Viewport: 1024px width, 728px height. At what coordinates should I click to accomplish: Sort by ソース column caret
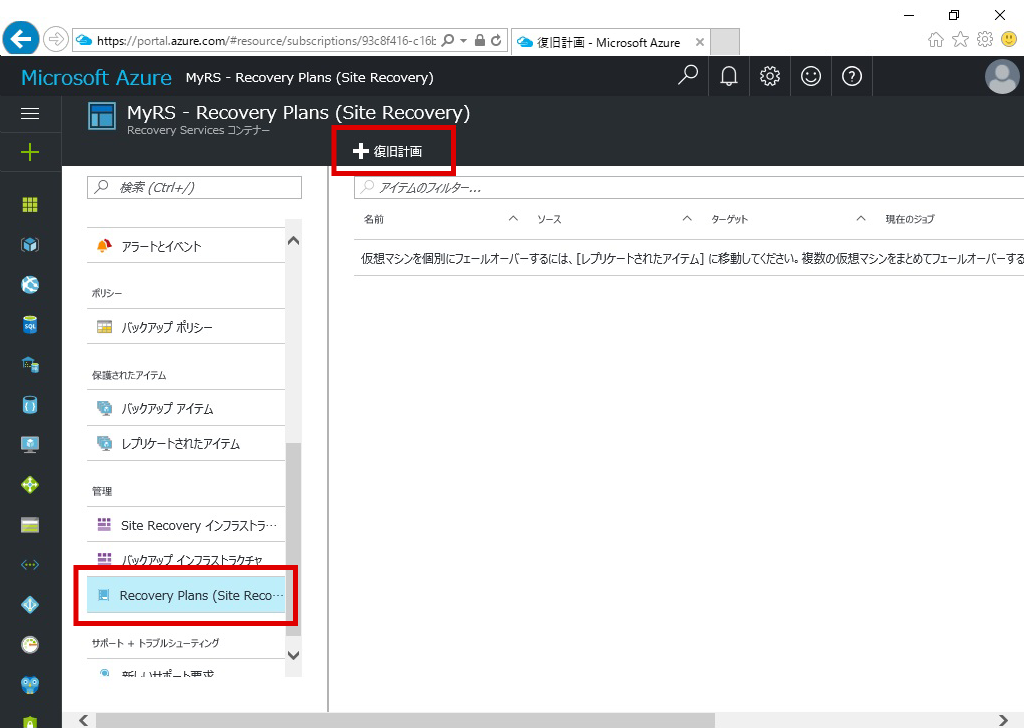coord(687,218)
